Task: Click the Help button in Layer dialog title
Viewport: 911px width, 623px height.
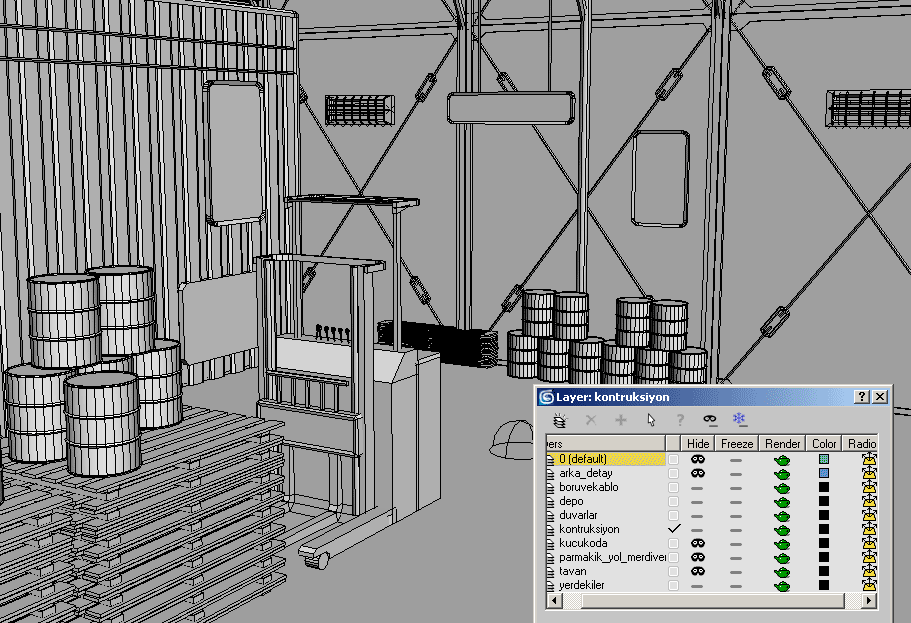Action: (862, 397)
